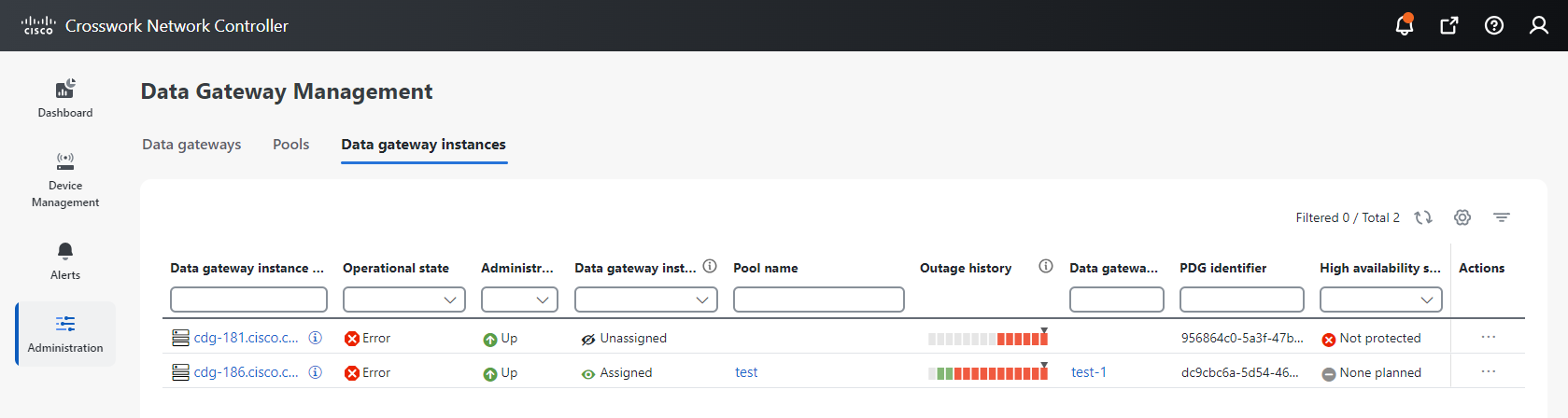Open cdg-186.cisco.c... instance link
This screenshot has height=418, width=1568.
point(247,372)
